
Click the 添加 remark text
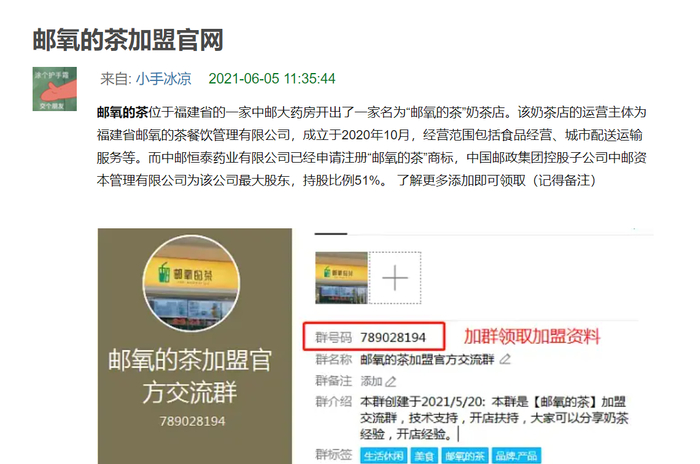point(371,381)
